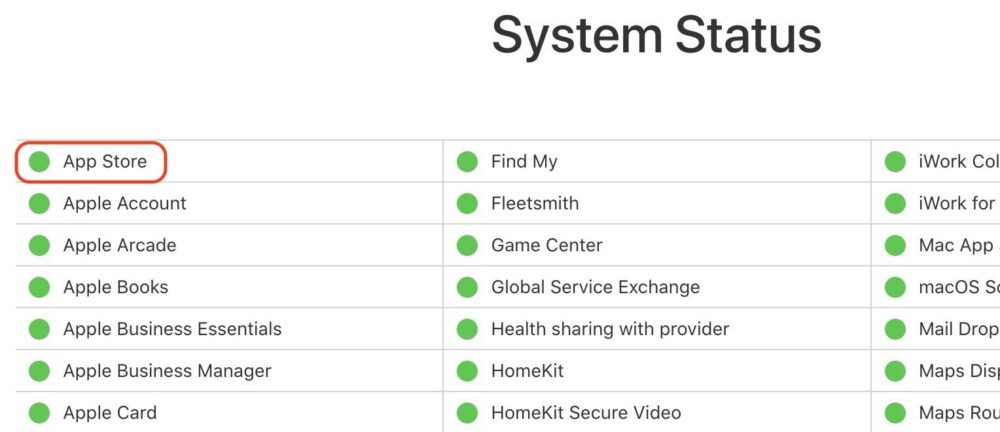Click the Find My service label
The height and width of the screenshot is (432, 1000).
coord(524,162)
